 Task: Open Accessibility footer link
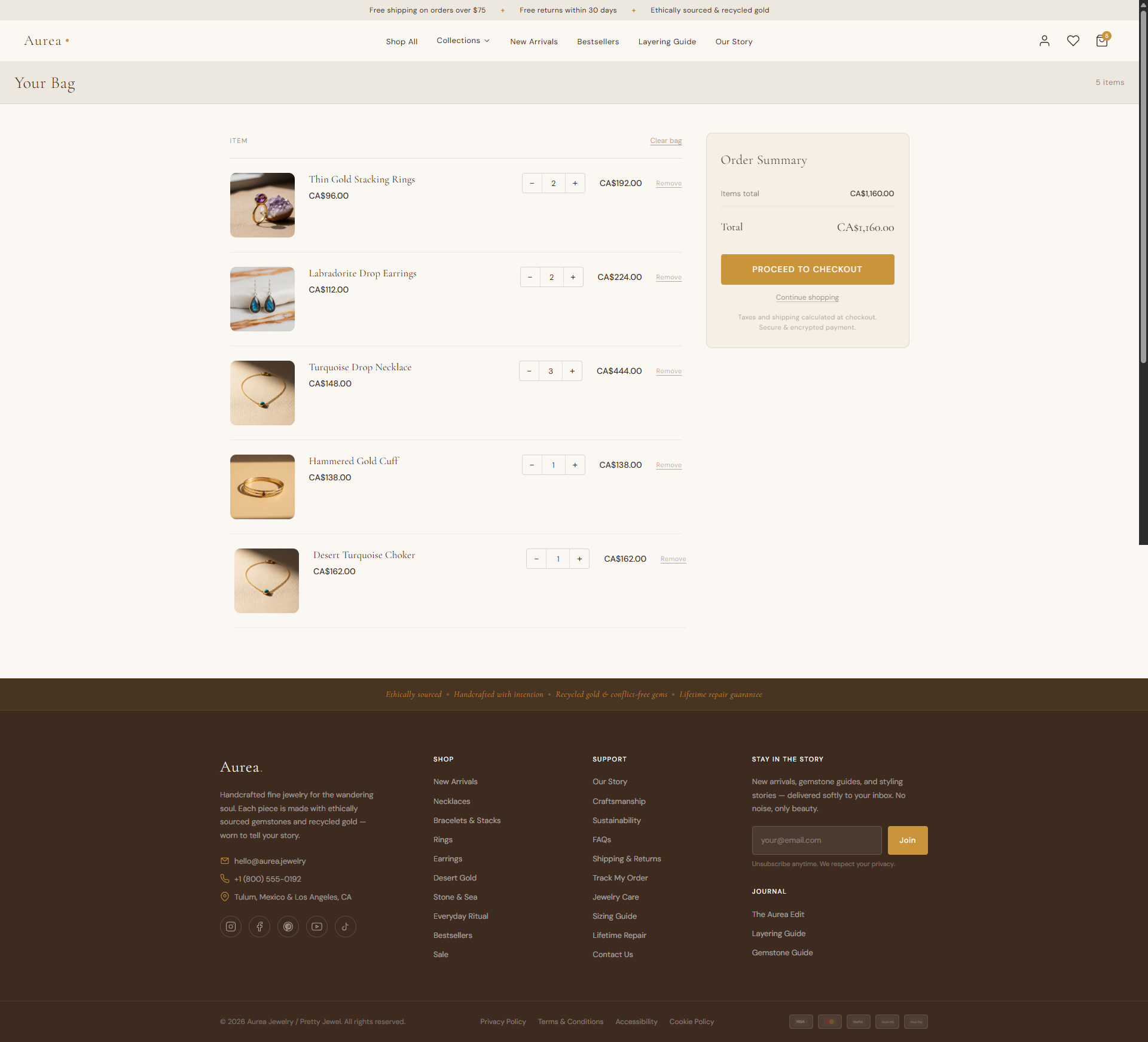point(636,1022)
